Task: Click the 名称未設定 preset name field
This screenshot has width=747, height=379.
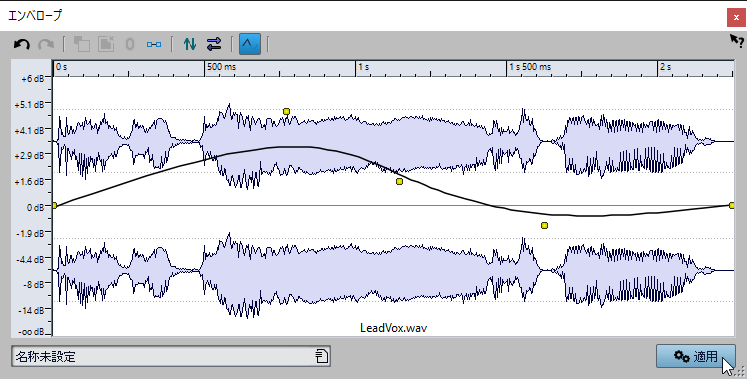Action: (x=171, y=356)
